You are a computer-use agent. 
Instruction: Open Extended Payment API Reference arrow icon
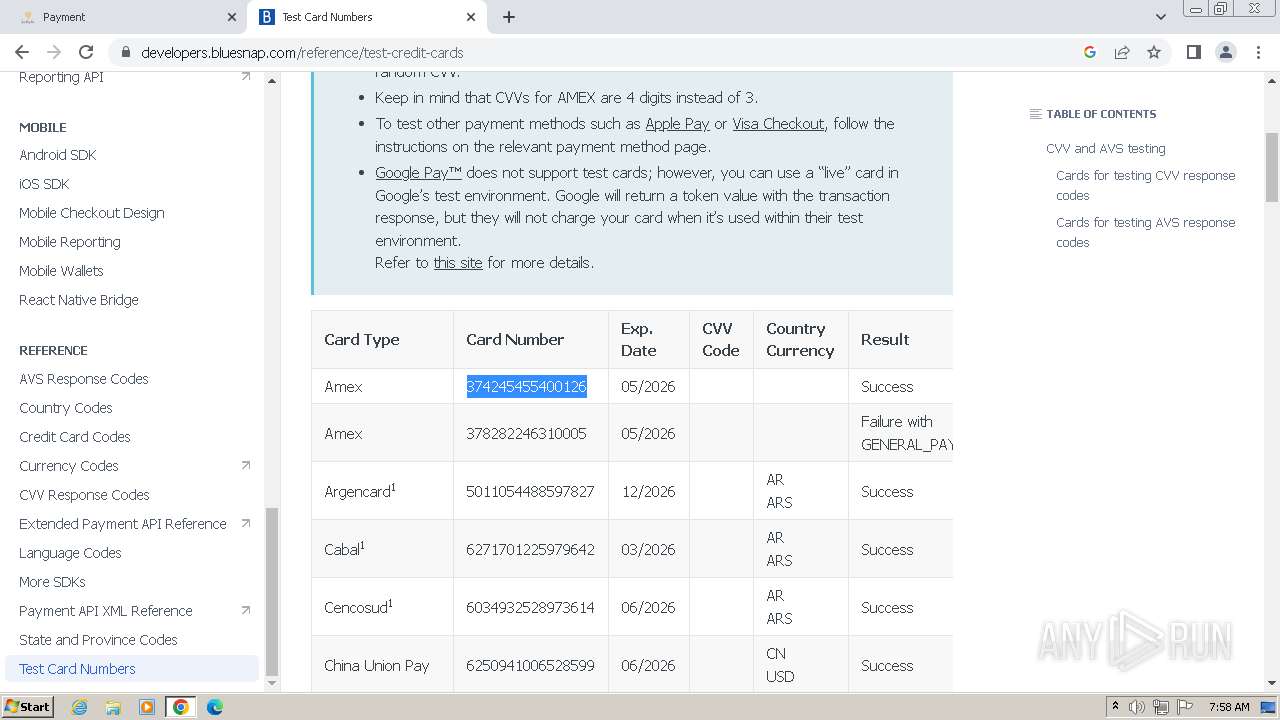[246, 523]
